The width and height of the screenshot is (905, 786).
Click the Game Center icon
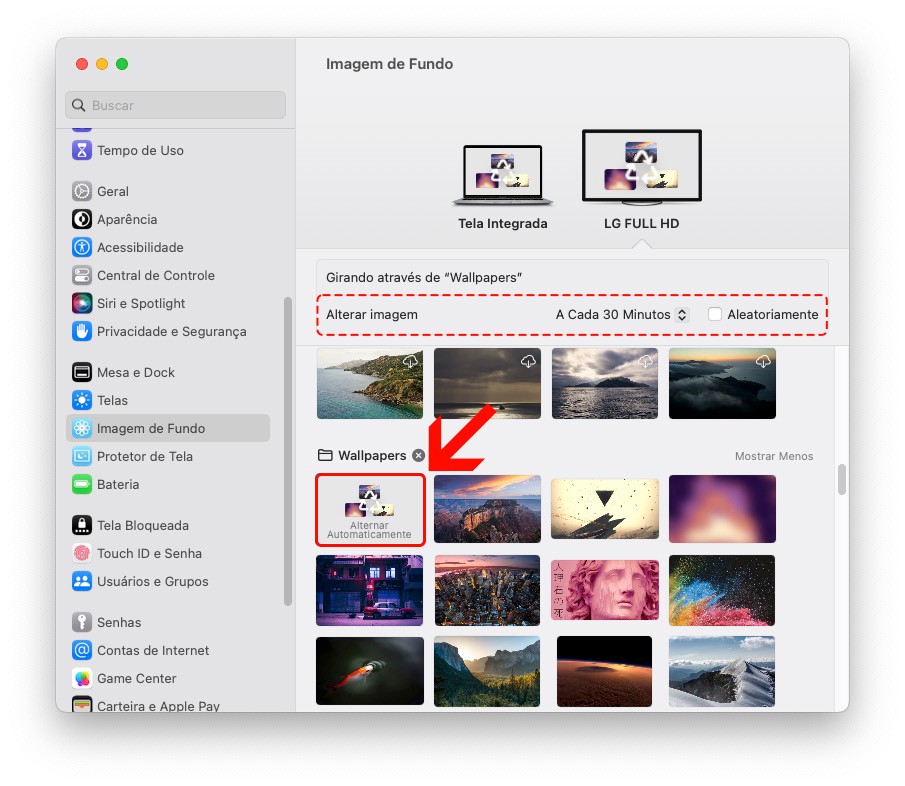coord(82,679)
